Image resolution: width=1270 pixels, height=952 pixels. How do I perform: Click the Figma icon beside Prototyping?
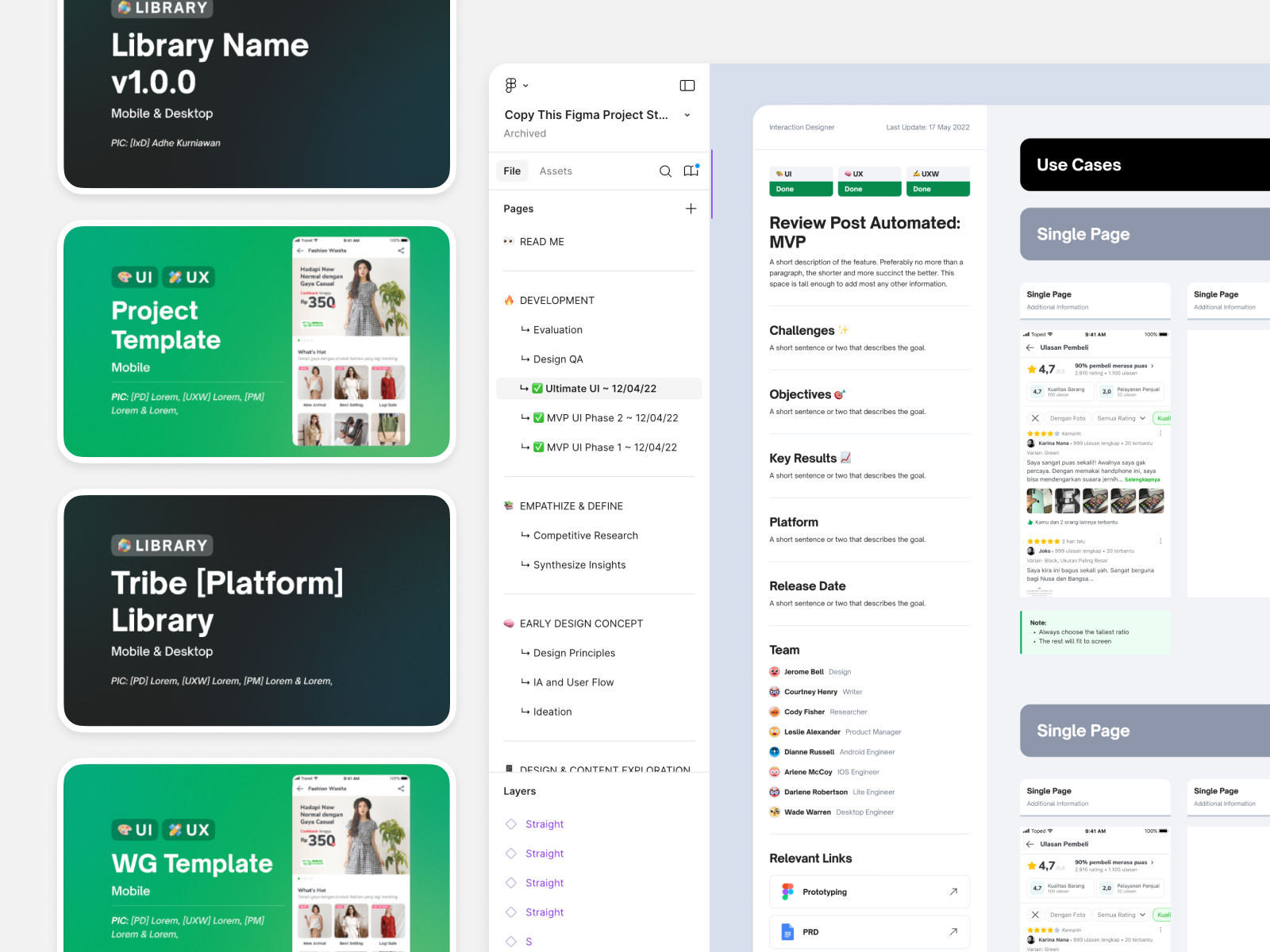tap(787, 891)
